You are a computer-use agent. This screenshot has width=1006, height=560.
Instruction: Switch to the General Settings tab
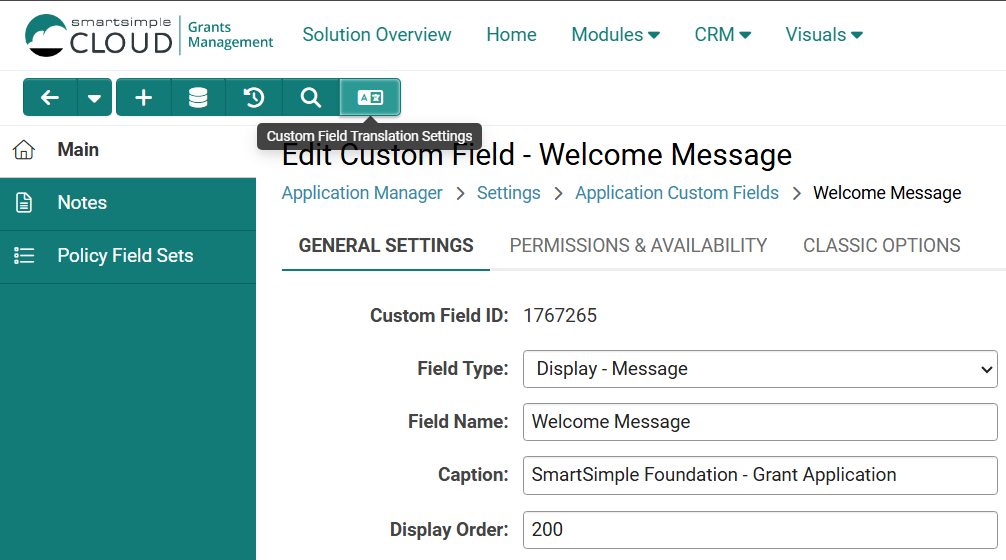[386, 246]
